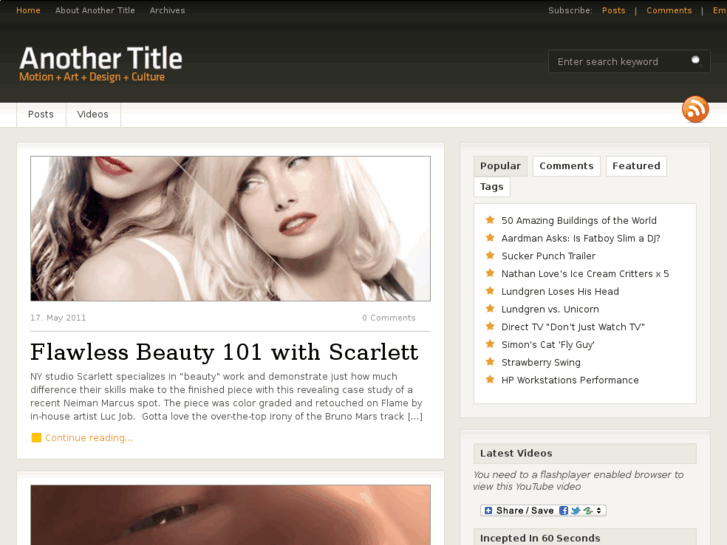Viewport: 727px width, 545px height.
Task: Click the second post's close-up image
Action: click(x=230, y=515)
